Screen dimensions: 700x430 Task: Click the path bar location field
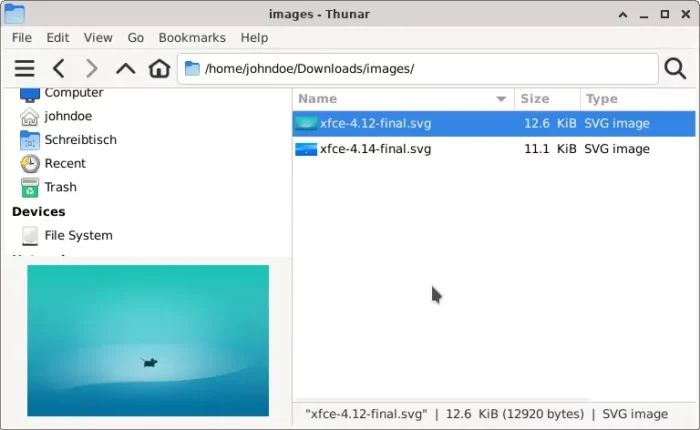[x=418, y=69]
